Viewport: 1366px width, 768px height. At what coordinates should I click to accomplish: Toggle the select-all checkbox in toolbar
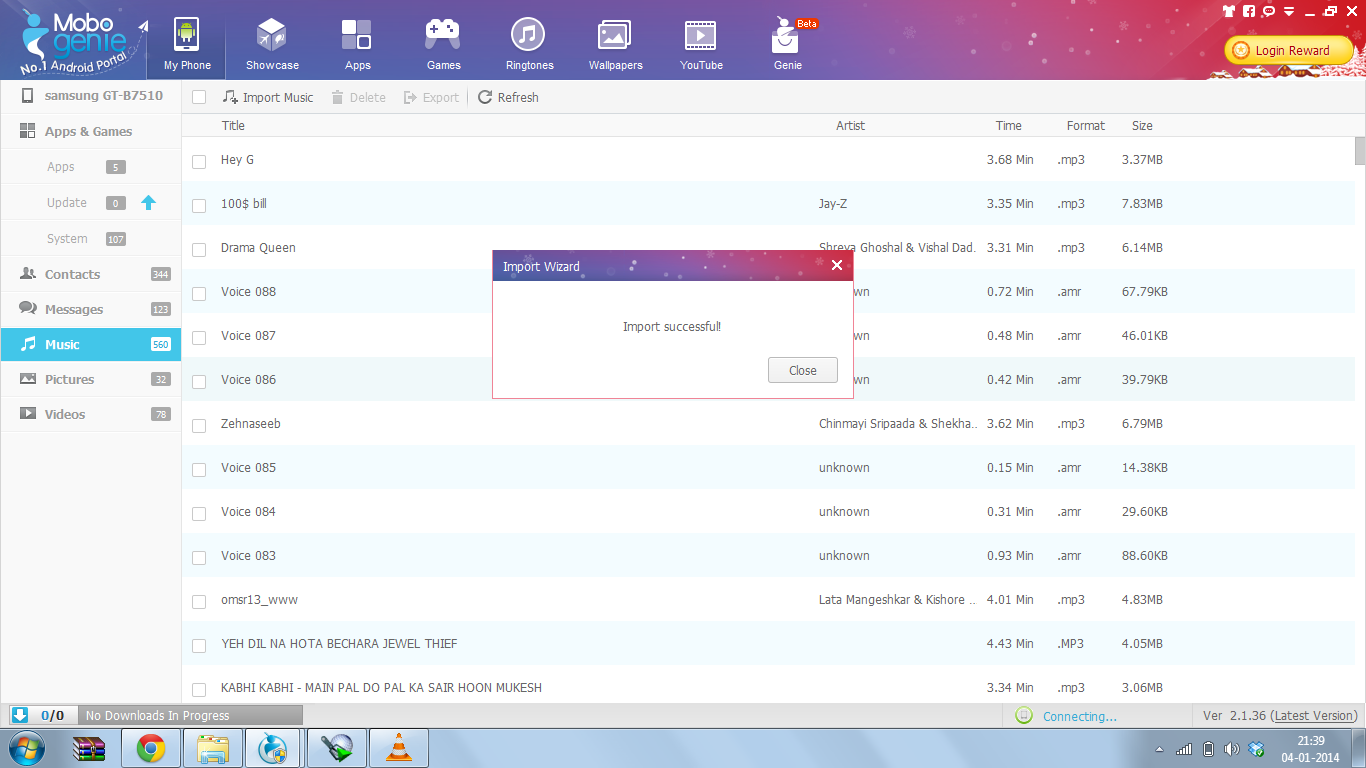[199, 97]
